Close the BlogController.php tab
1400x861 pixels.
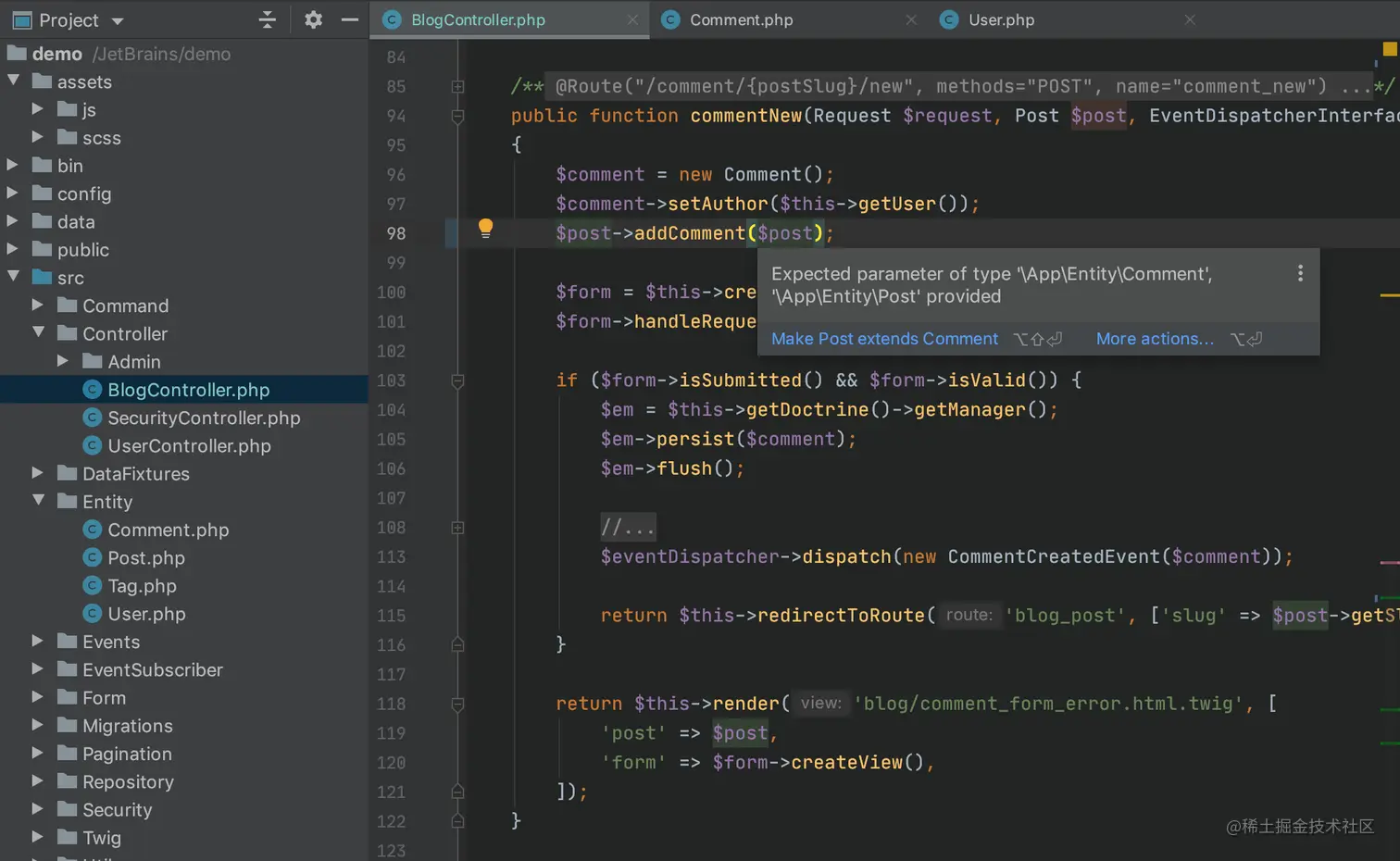pos(632,19)
